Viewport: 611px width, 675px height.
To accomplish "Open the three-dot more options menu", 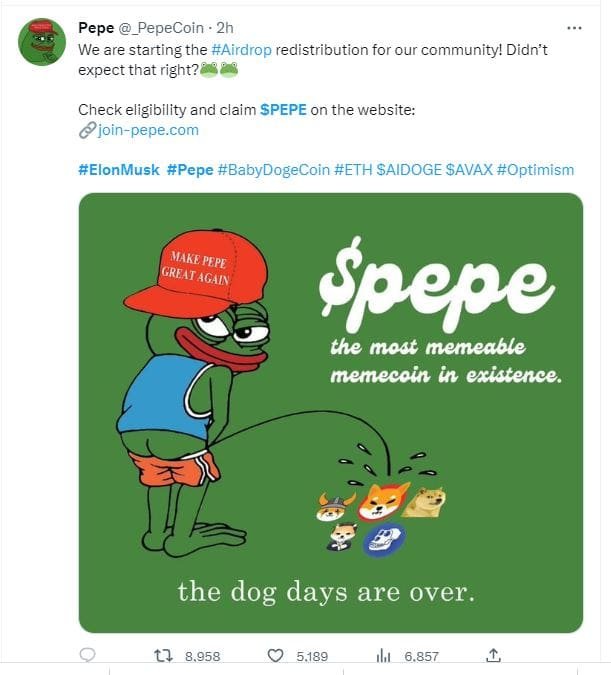I will pos(574,28).
